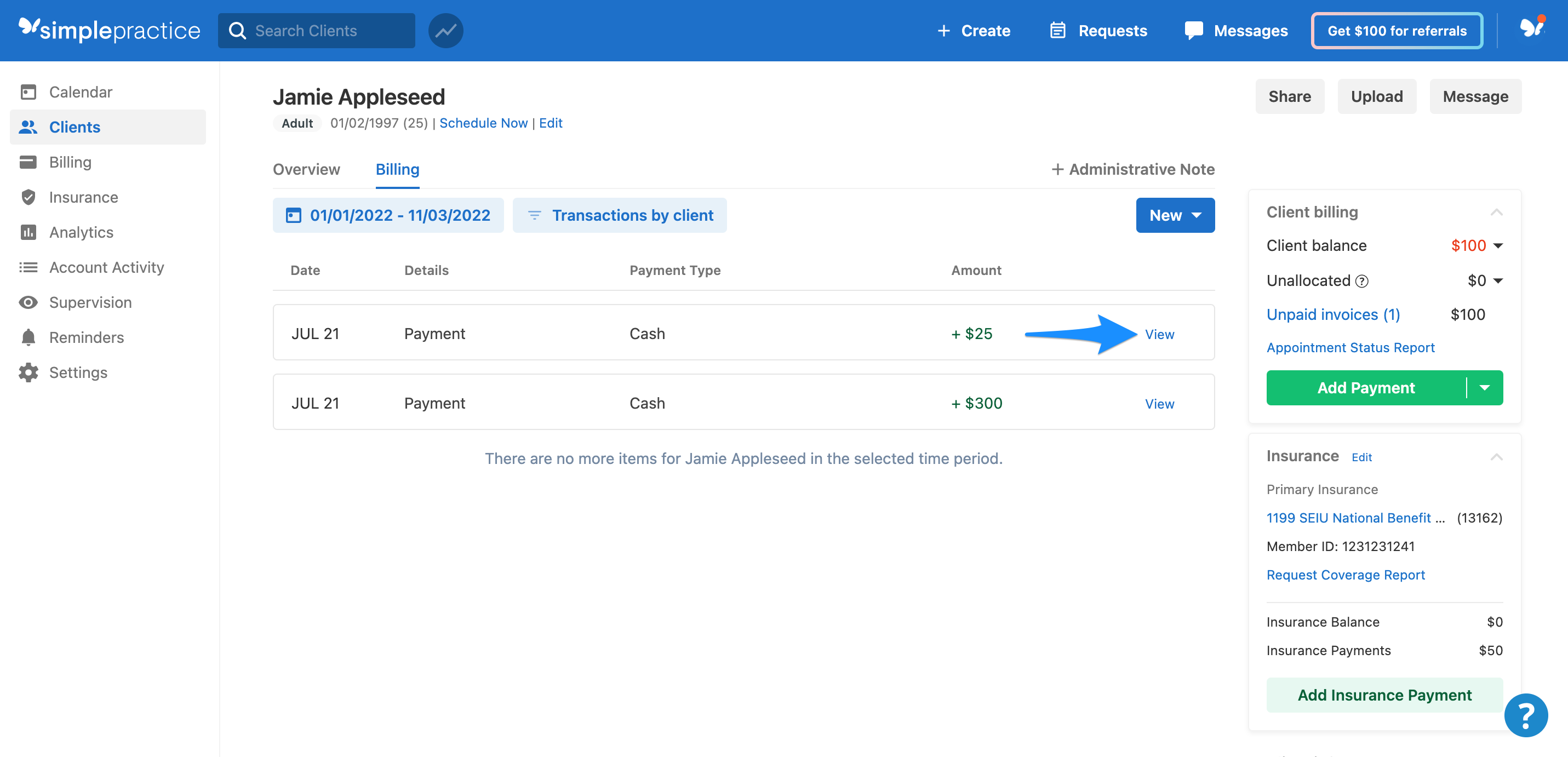
Task: Open Account Activity
Action: tap(106, 267)
